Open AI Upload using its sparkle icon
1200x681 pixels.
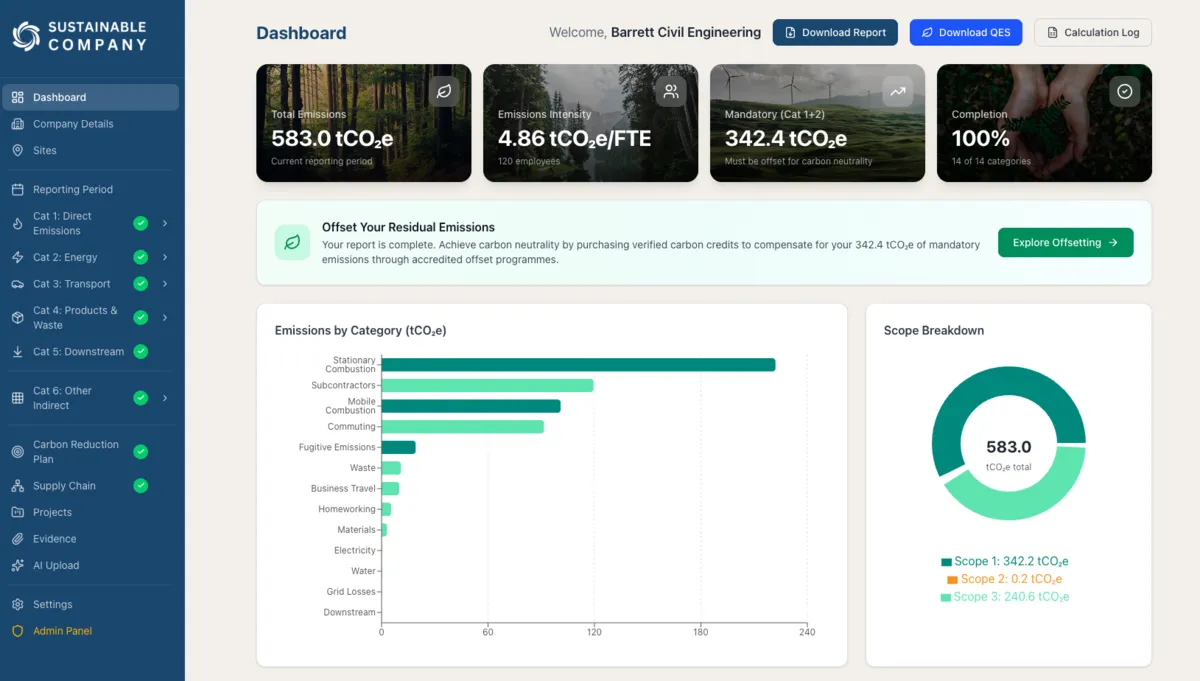(18, 565)
